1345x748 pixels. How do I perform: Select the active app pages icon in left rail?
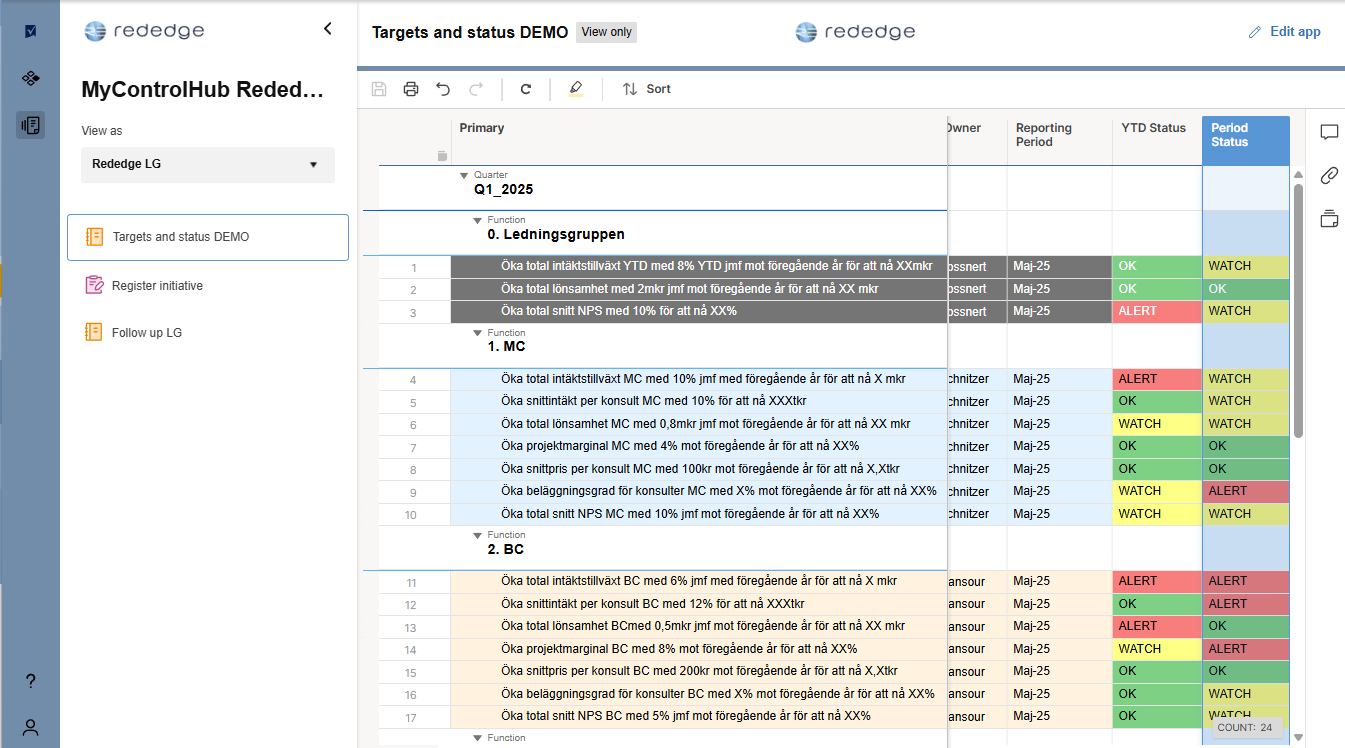coord(30,125)
